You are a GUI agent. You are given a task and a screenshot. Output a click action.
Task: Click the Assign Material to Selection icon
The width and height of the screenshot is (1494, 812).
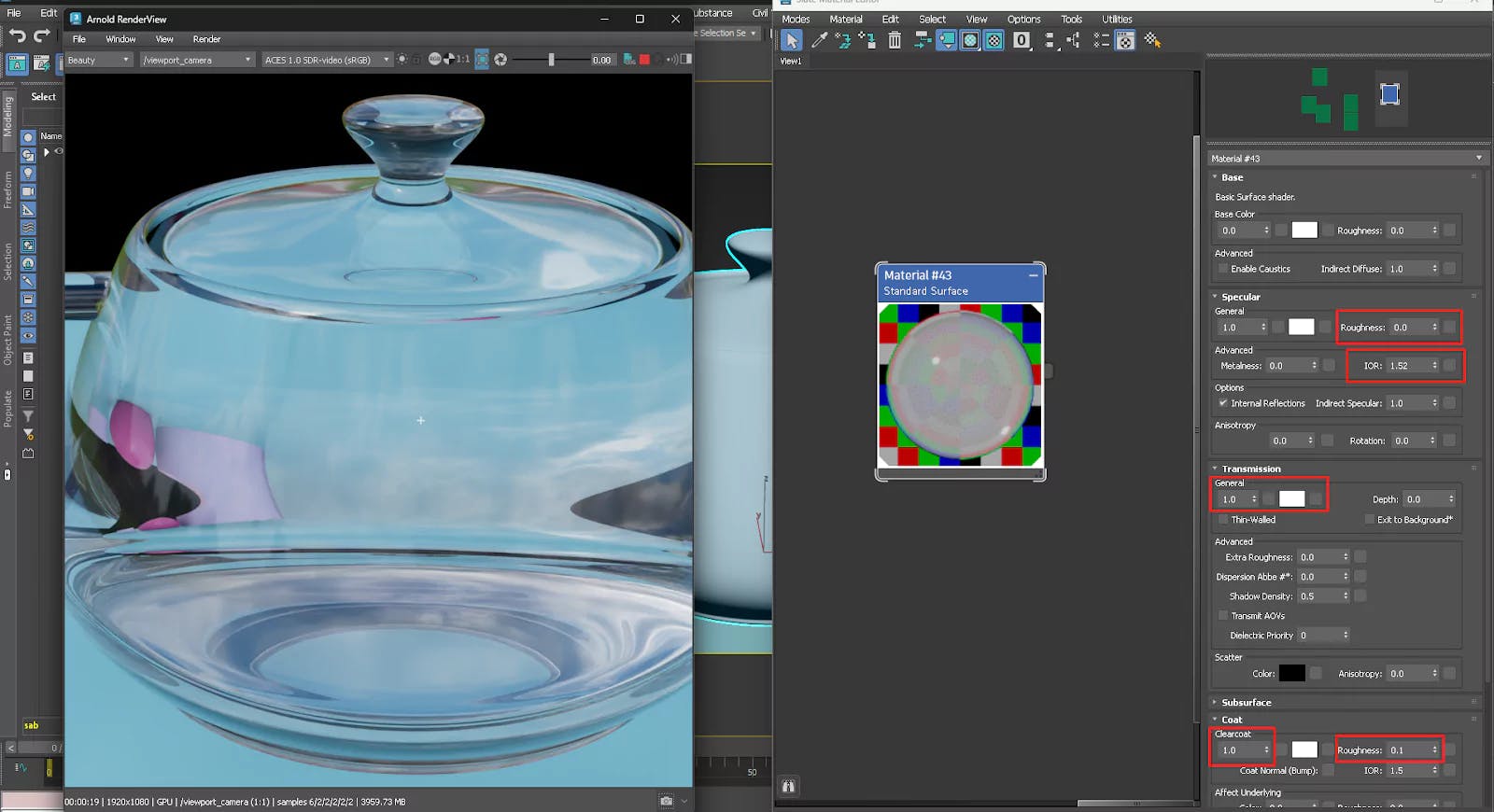[x=867, y=40]
